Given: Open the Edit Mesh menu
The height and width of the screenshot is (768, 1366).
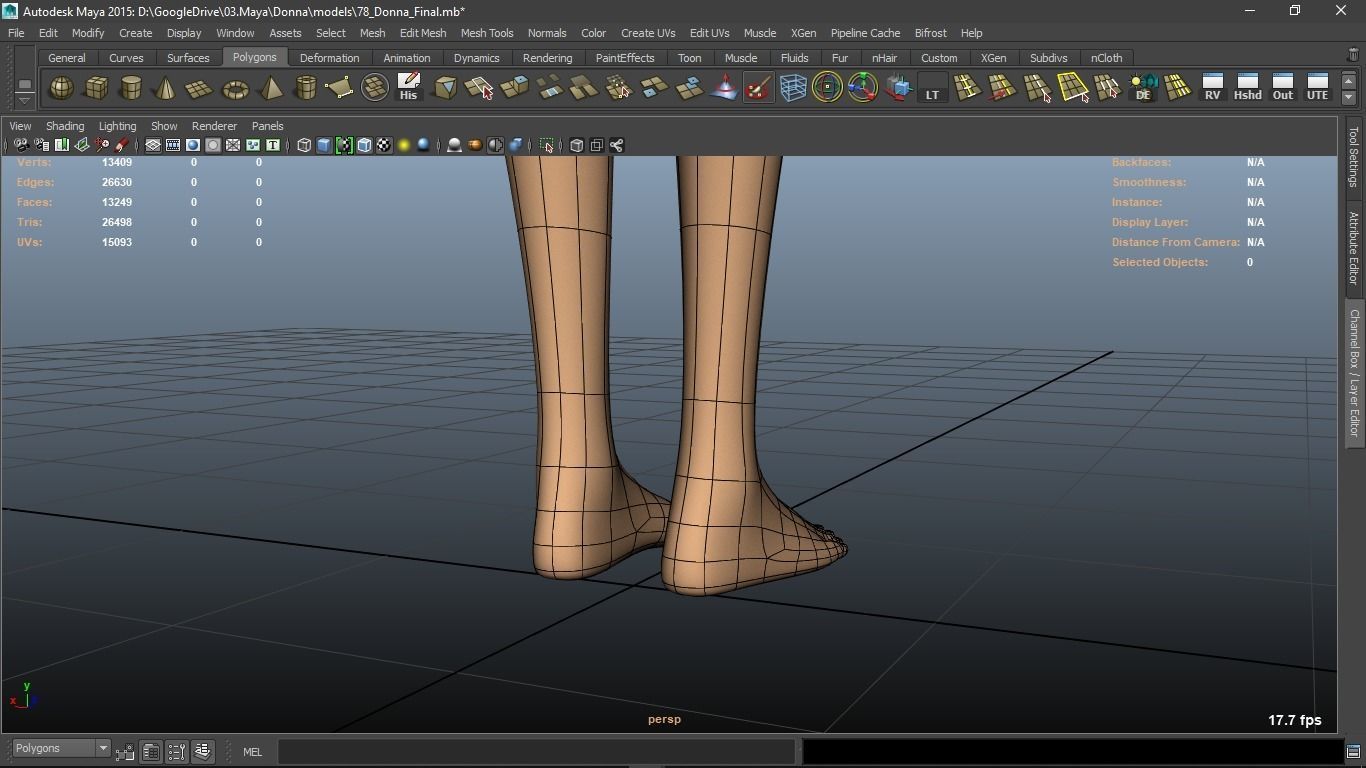Looking at the screenshot, I should tap(423, 33).
